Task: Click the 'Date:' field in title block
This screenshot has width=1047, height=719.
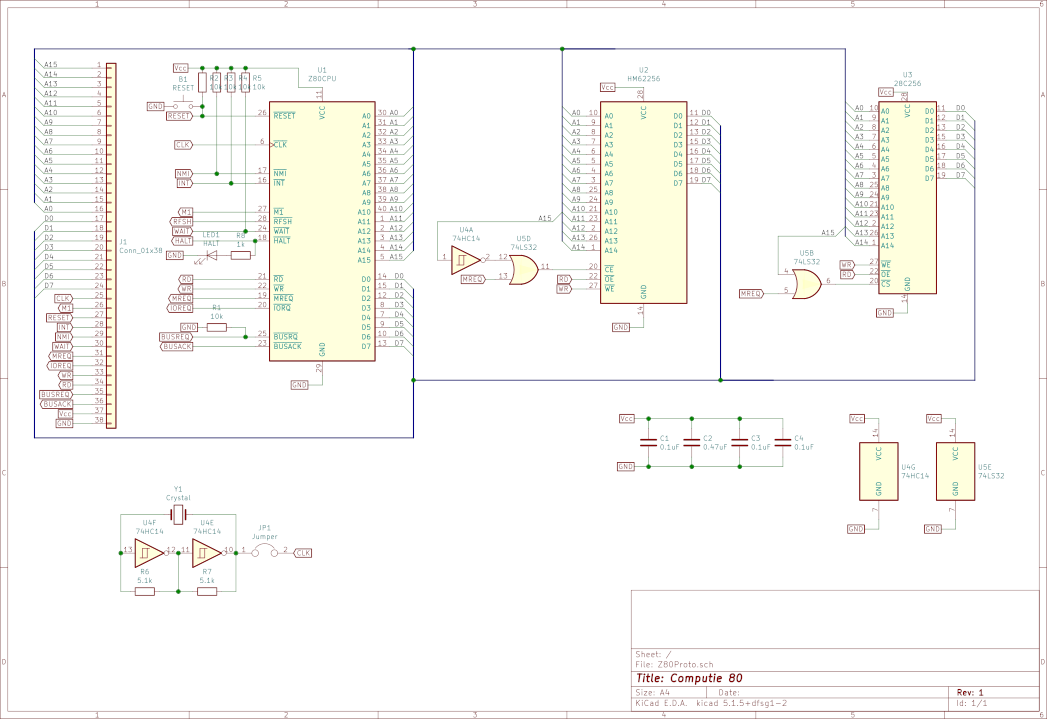Action: pyautogui.click(x=729, y=692)
